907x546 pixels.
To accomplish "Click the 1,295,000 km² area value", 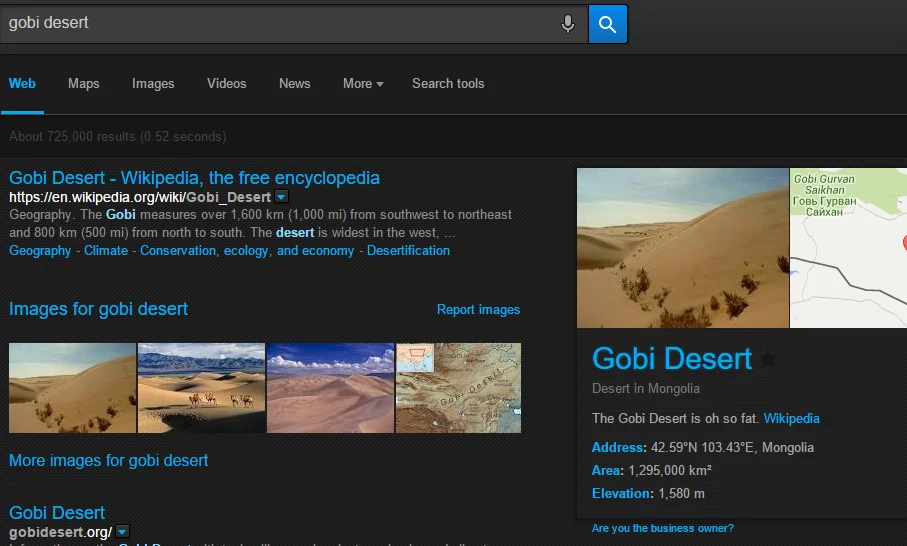I will pyautogui.click(x=670, y=471).
